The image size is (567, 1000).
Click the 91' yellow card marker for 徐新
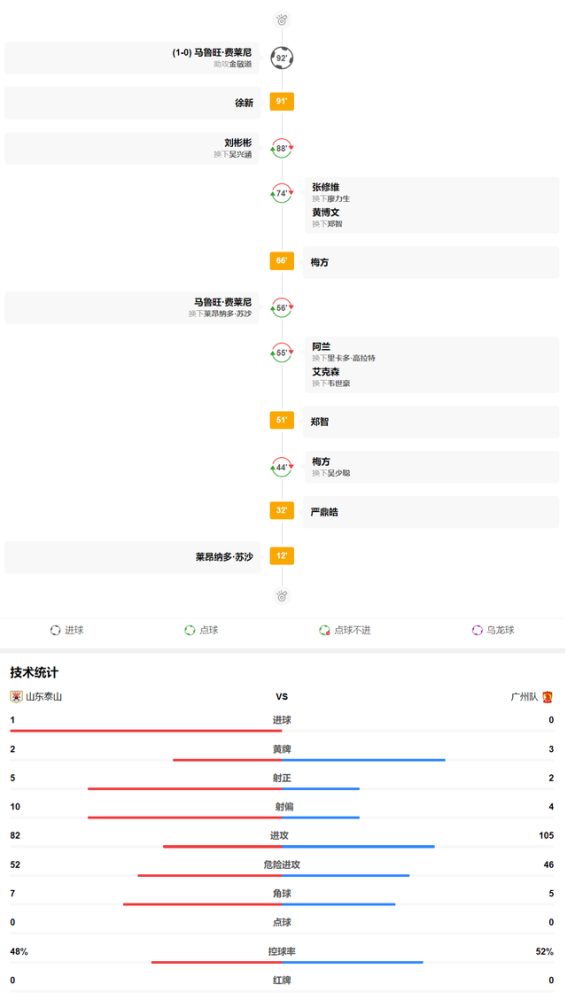click(282, 101)
